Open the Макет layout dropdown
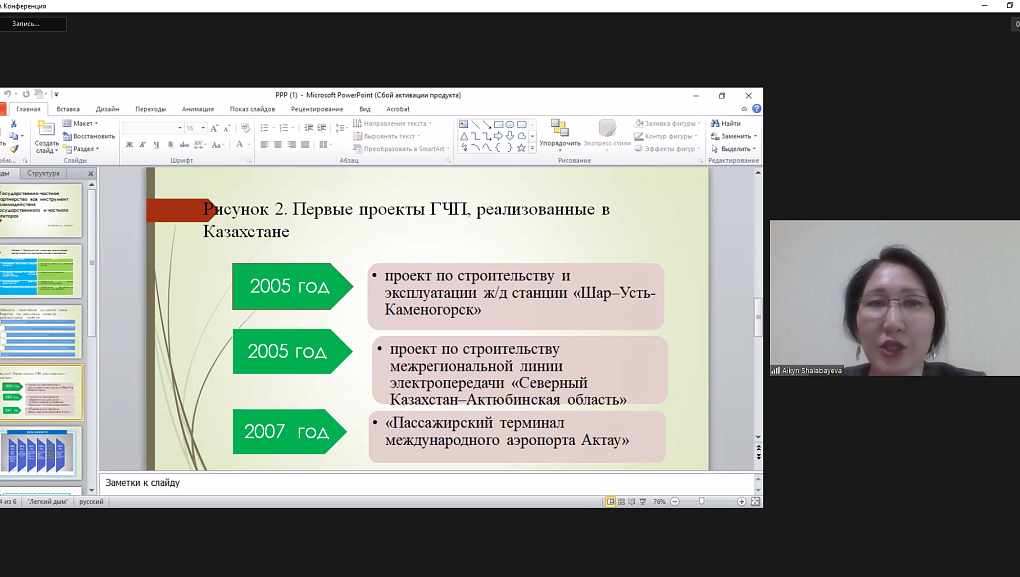 pos(81,123)
